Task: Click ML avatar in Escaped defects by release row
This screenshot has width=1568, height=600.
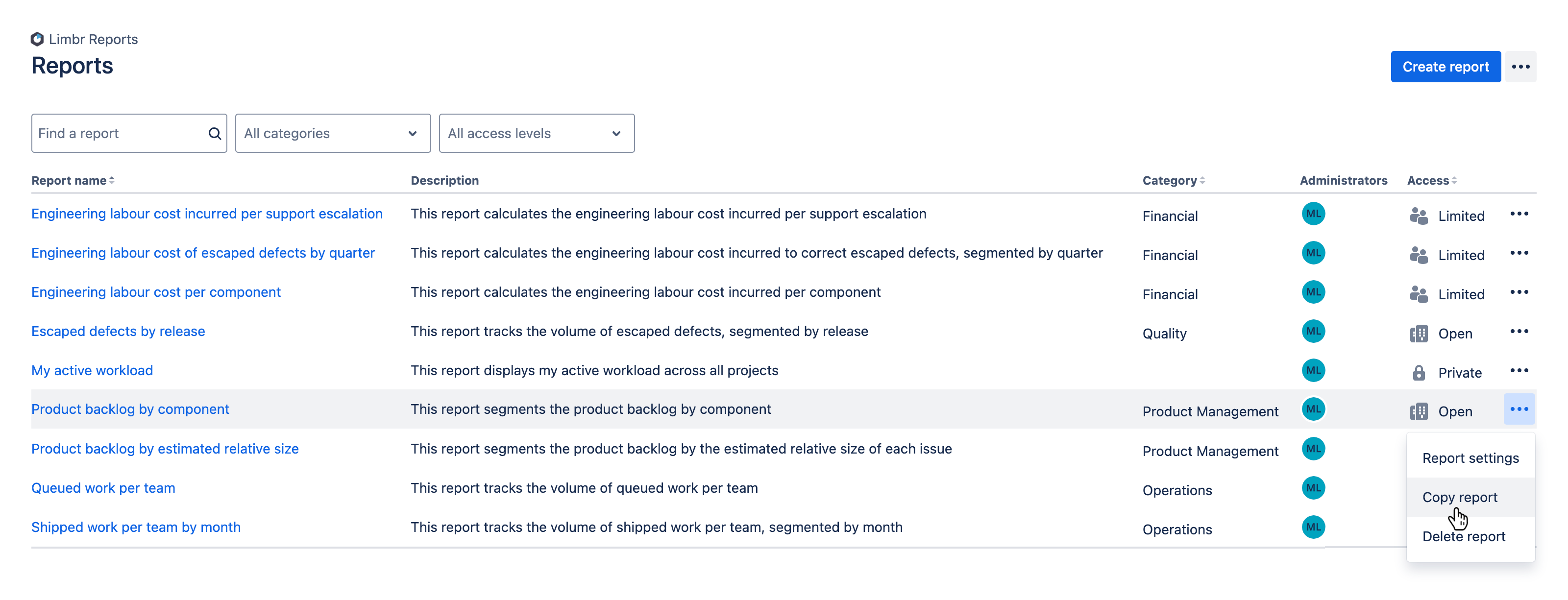Action: tap(1313, 331)
